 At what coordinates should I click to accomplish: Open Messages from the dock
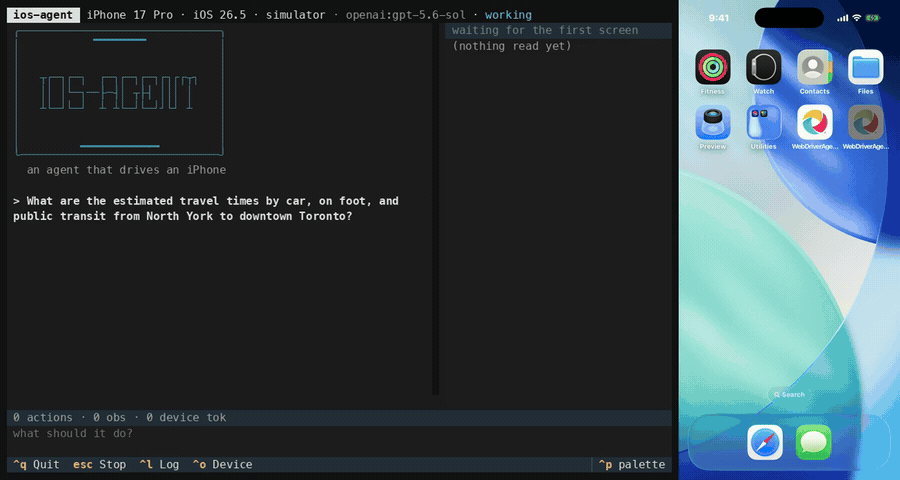(x=813, y=443)
